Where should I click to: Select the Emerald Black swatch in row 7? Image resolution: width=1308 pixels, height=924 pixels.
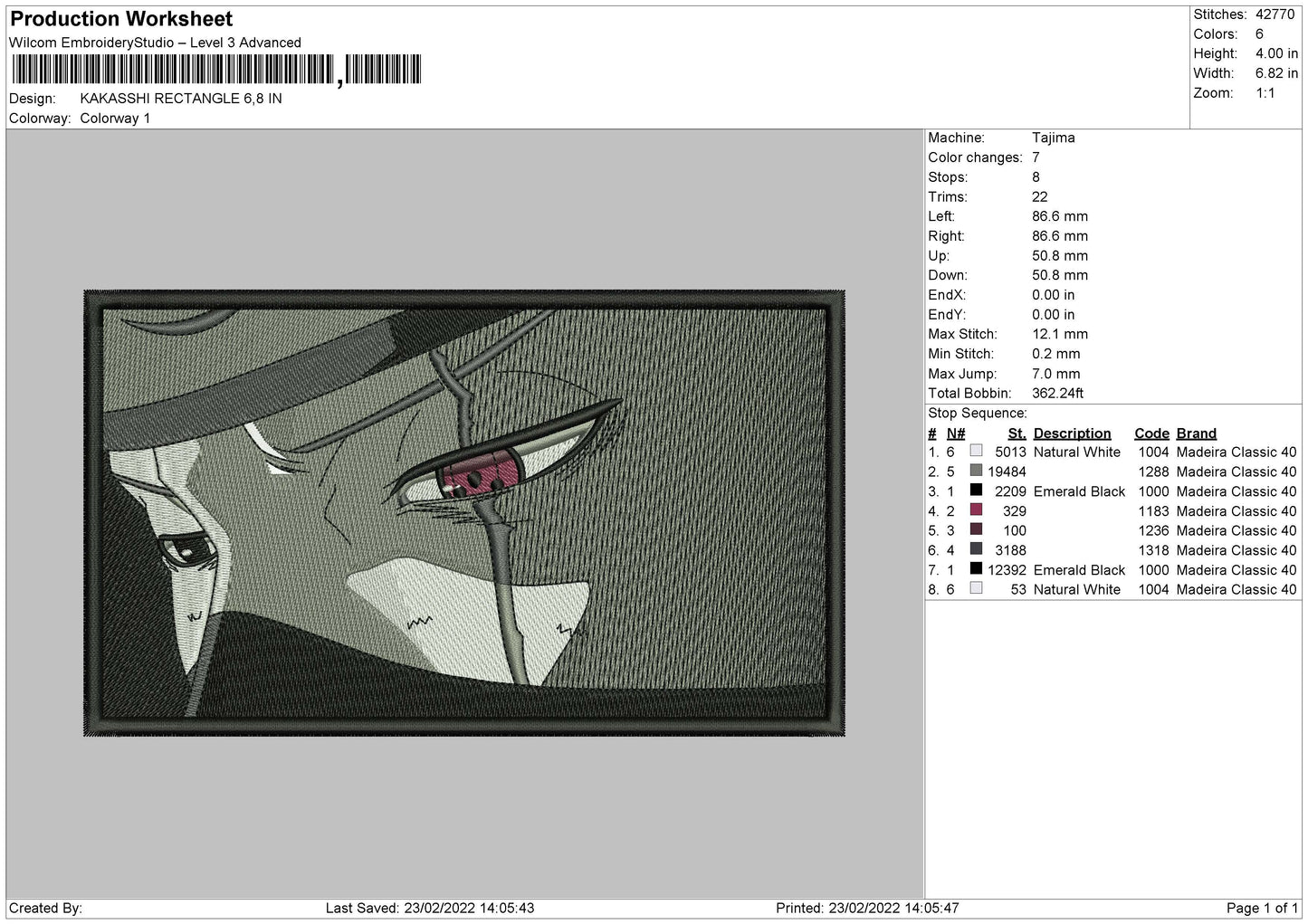(976, 569)
